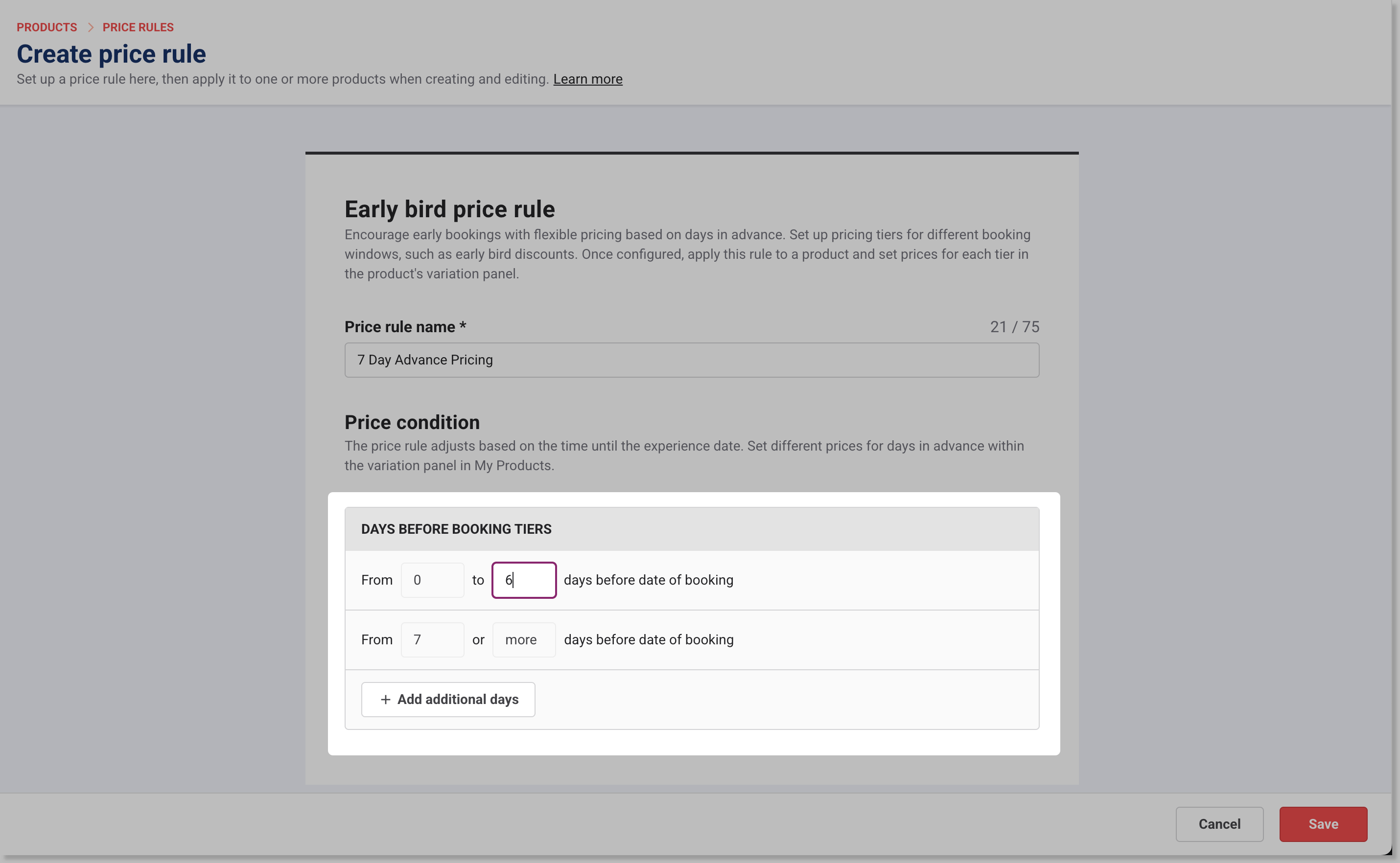Click the breadcrumb chevron separator arrow
Screen dimensions: 1400x863
(x=90, y=27)
